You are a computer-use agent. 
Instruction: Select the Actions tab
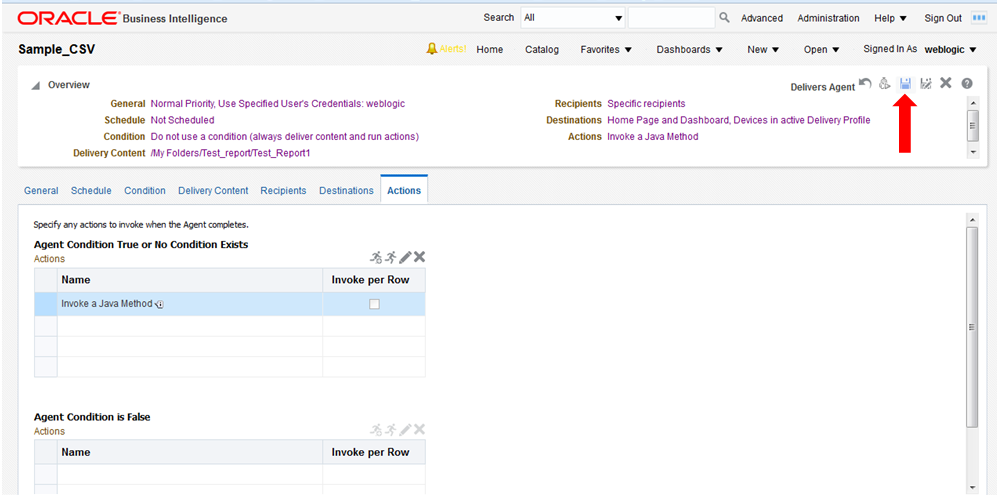[404, 190]
